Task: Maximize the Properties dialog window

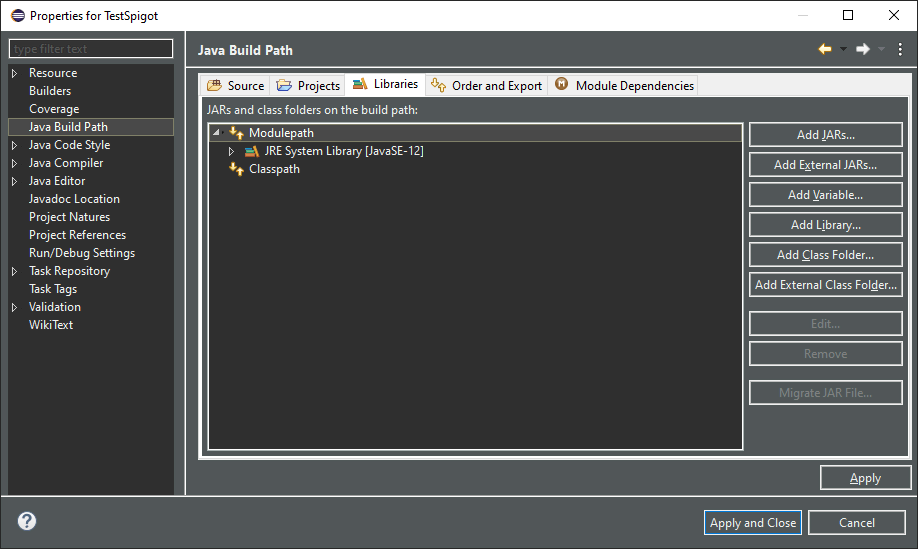Action: point(848,15)
